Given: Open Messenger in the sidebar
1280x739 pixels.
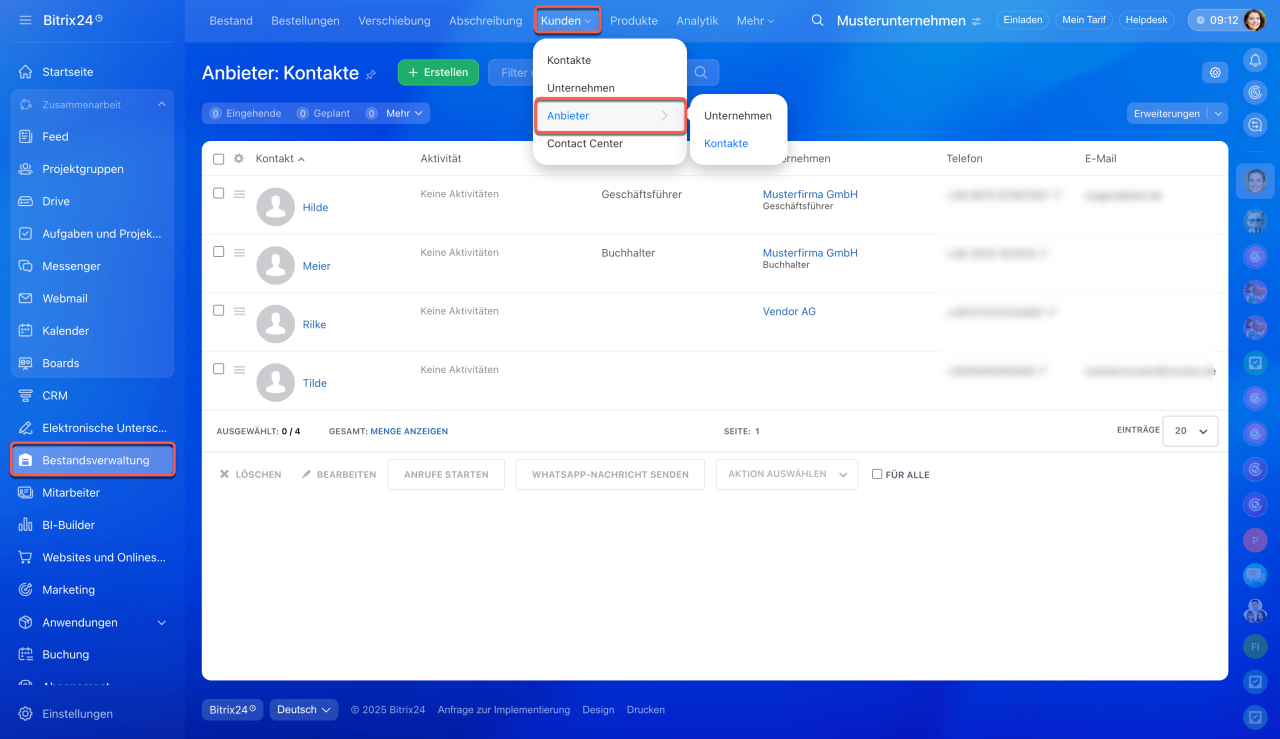Looking at the screenshot, I should [71, 266].
